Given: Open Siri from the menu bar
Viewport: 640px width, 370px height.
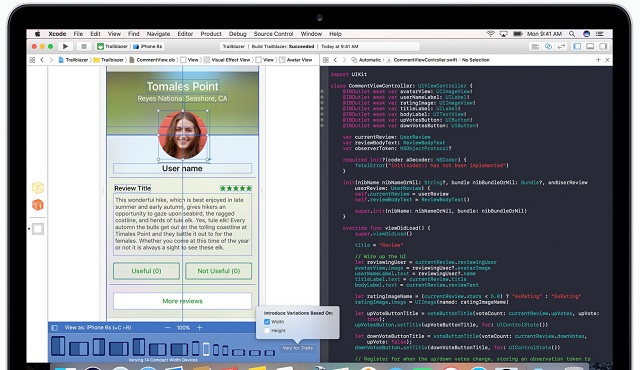Looking at the screenshot, I should (587, 34).
